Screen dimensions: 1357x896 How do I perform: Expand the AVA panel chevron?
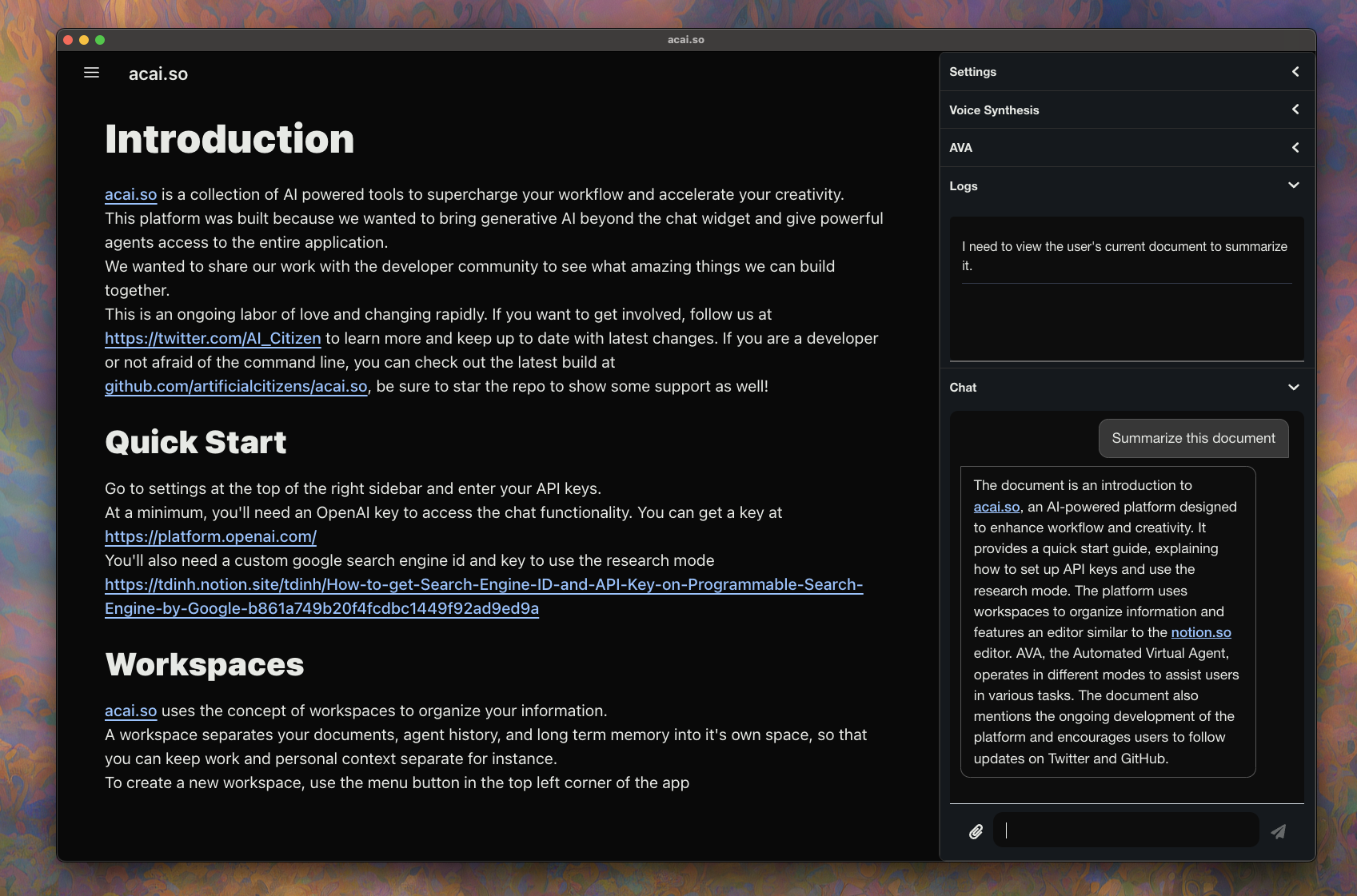click(x=1295, y=148)
